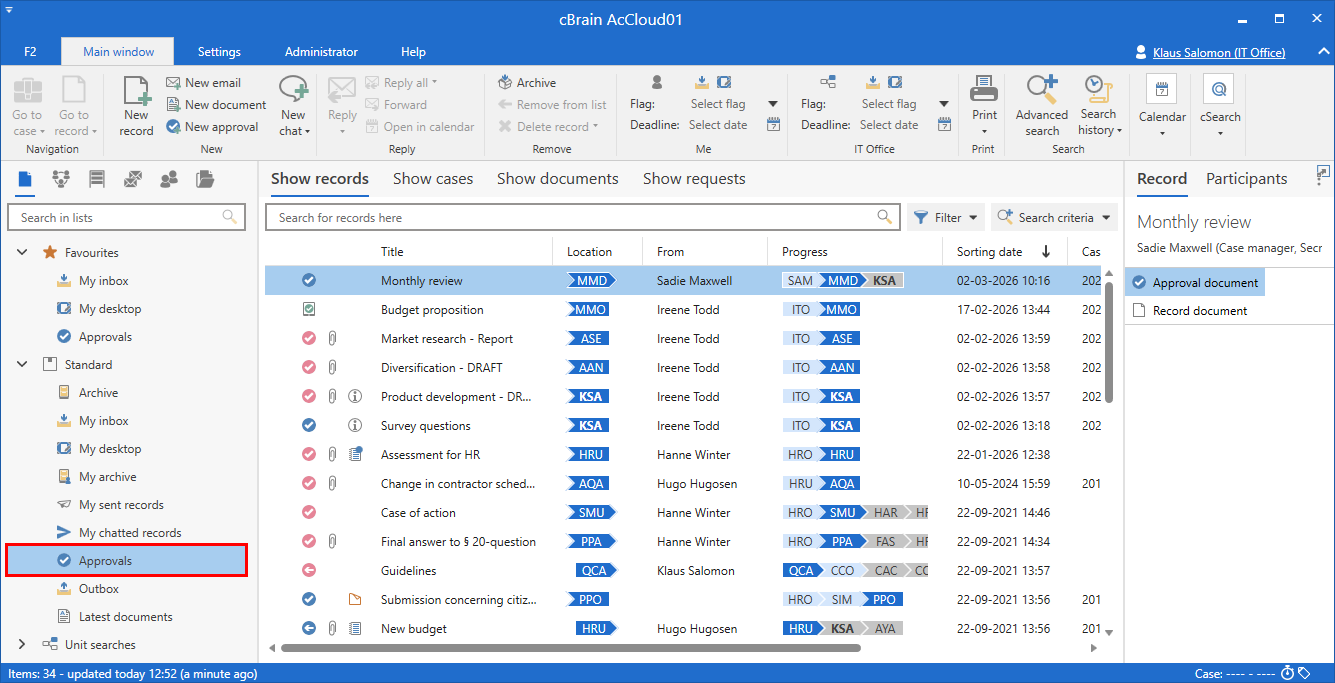Switch sidebar to the emails view icon
The height and width of the screenshot is (683, 1335).
point(133,179)
